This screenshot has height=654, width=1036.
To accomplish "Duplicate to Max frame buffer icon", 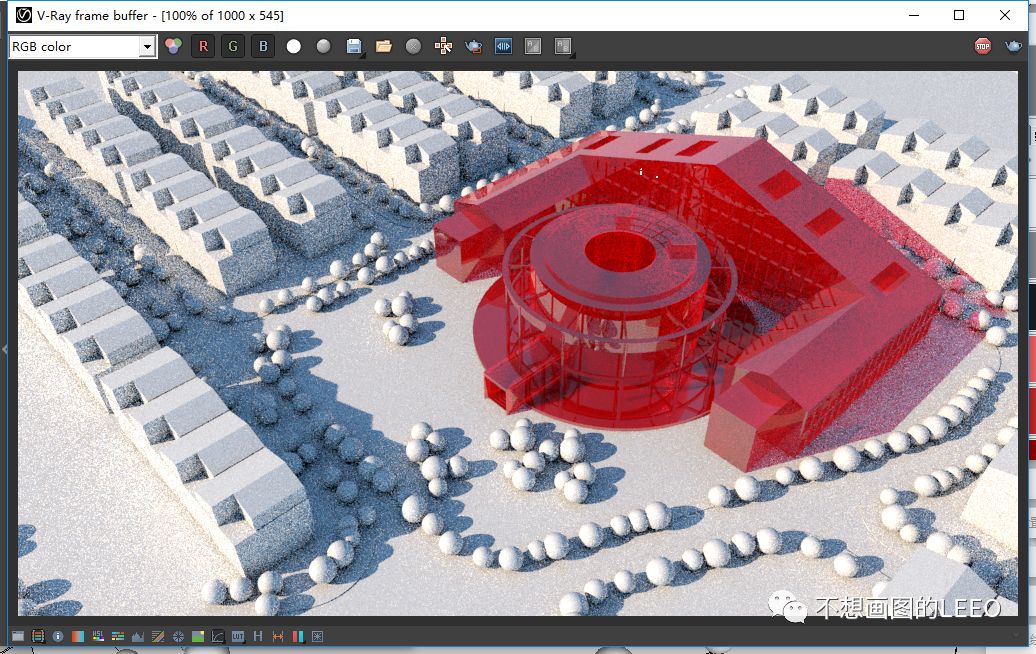I will pos(443,46).
